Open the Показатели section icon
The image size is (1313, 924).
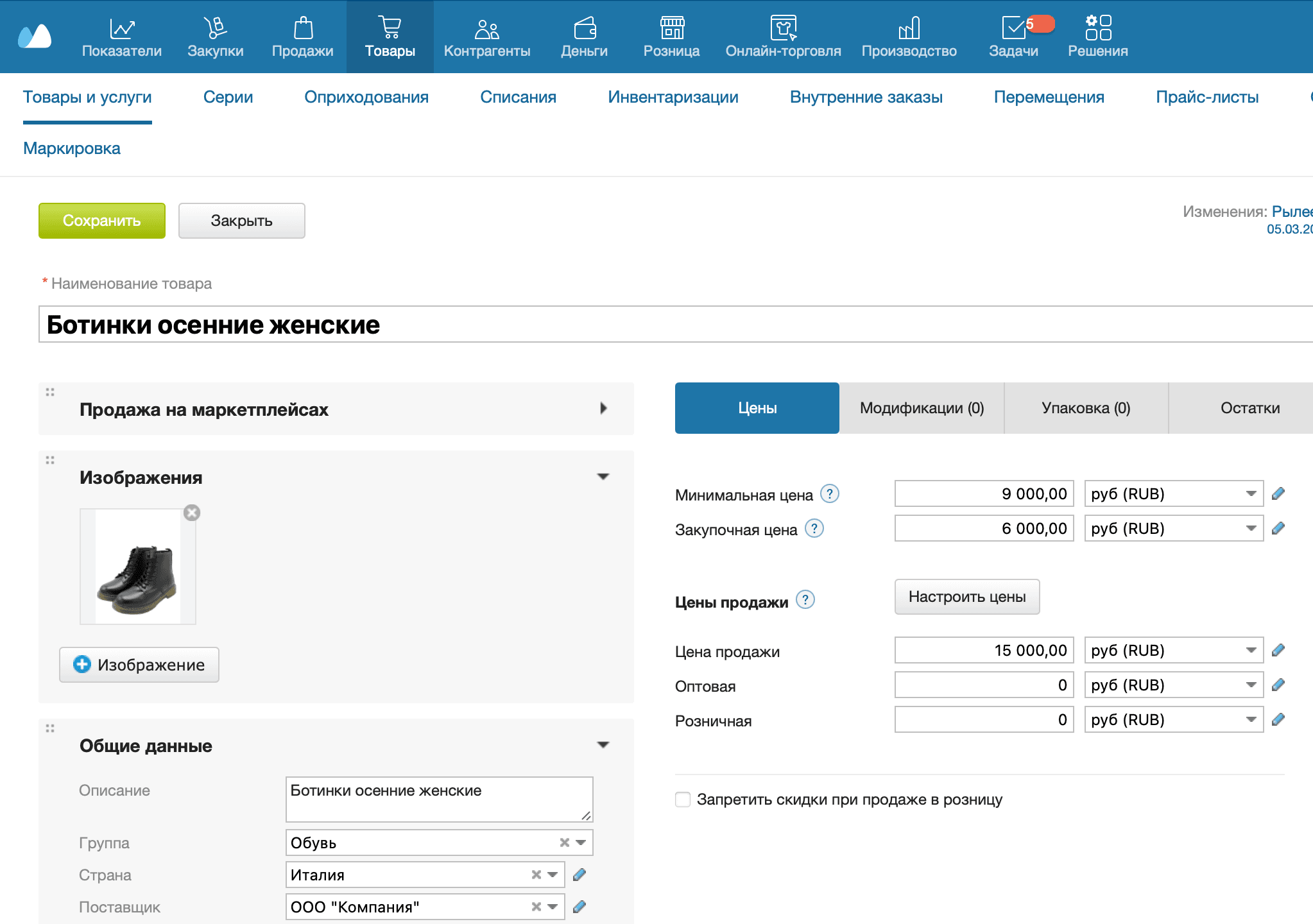pyautogui.click(x=122, y=27)
